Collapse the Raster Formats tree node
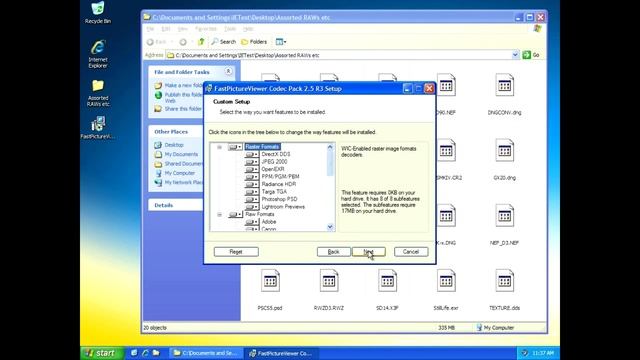Viewport: 640px width, 360px height. coord(220,147)
